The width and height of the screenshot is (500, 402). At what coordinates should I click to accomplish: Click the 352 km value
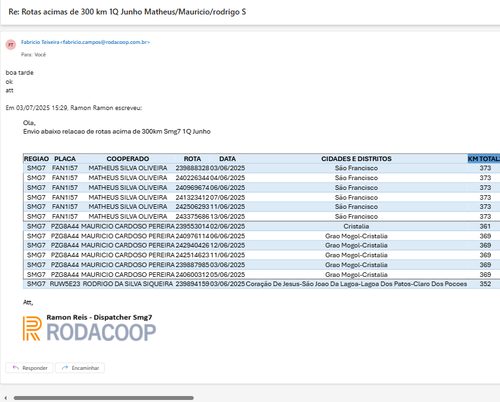[485, 284]
